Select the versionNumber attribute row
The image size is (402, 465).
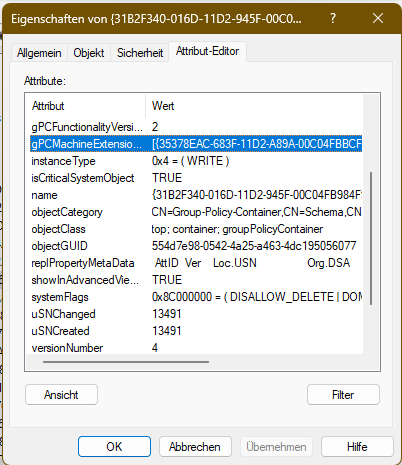click(196, 348)
